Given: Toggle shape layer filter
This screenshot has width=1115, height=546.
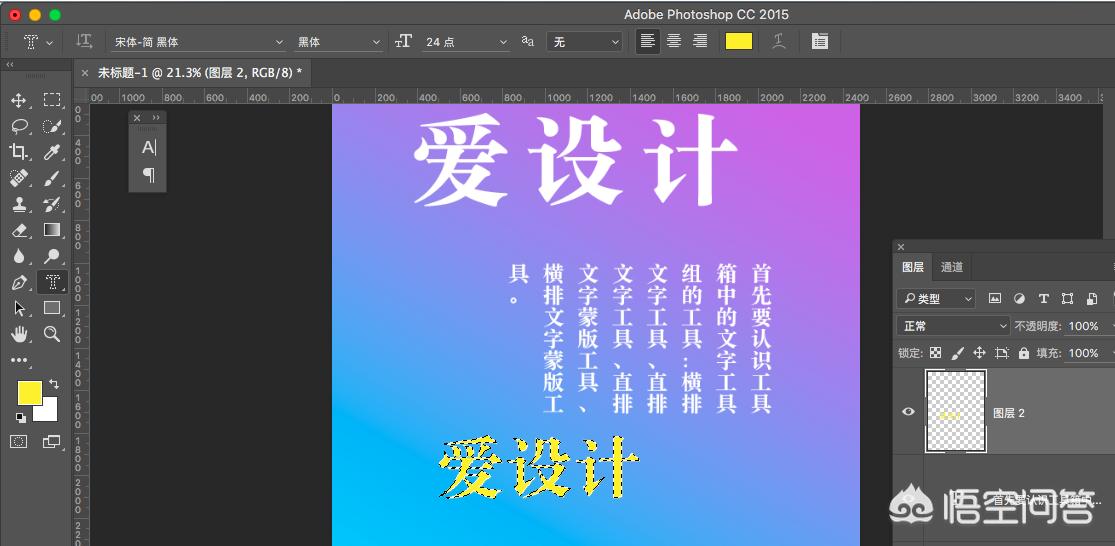Looking at the screenshot, I should pos(1067,299).
